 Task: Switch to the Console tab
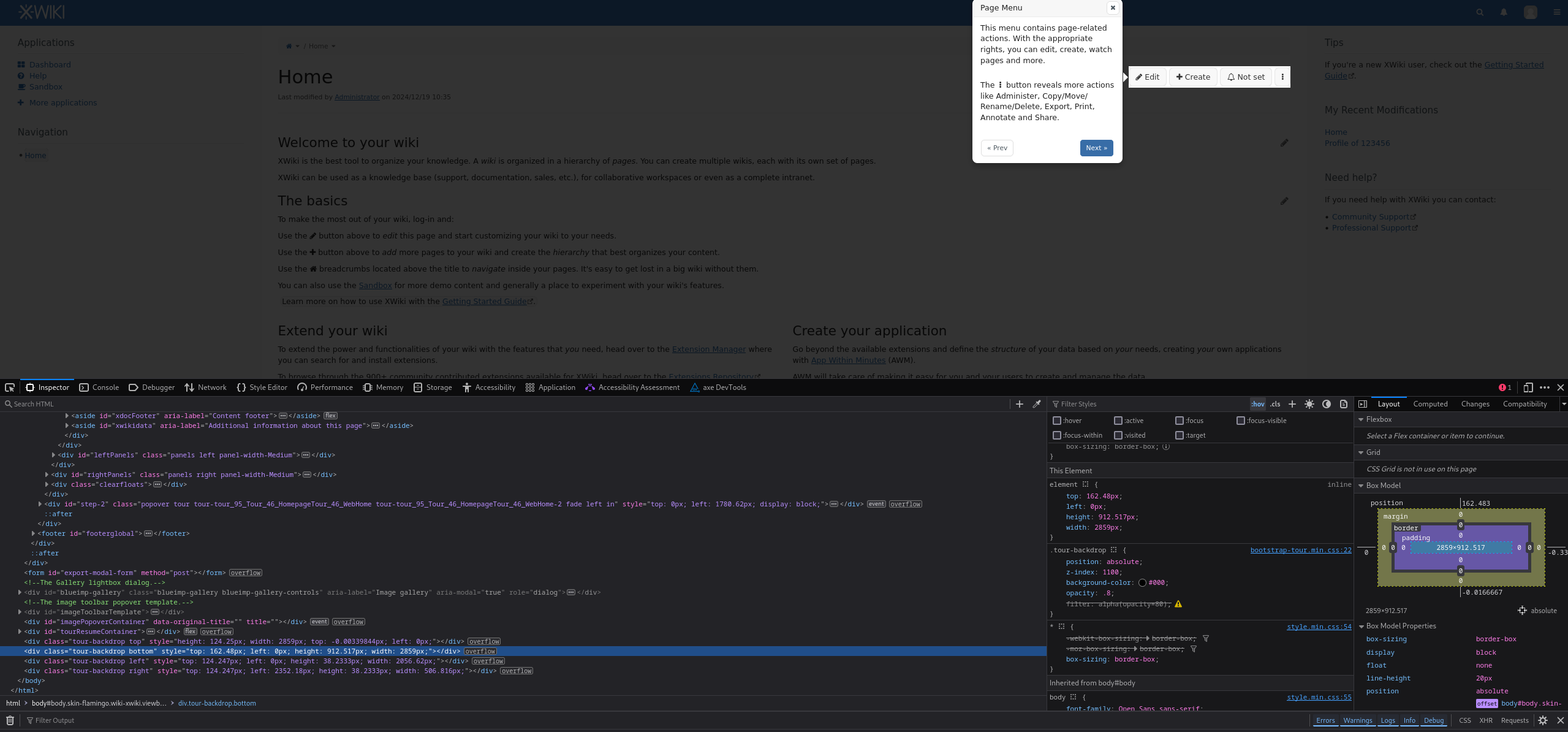[x=99, y=387]
